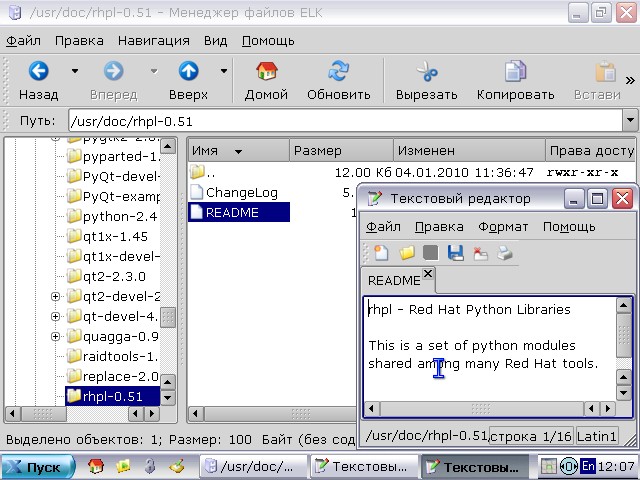
Task: Open the Вверх dropdown arrow
Action: point(224,71)
